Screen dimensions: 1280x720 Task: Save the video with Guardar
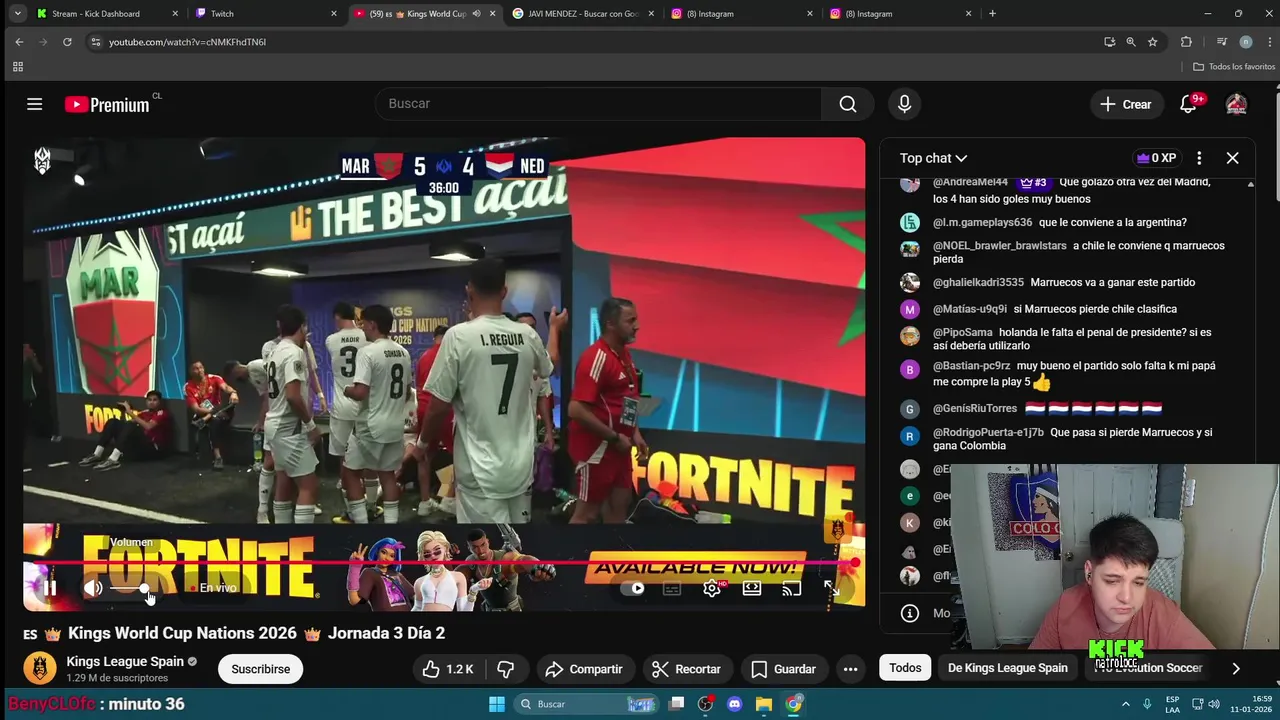(x=784, y=669)
